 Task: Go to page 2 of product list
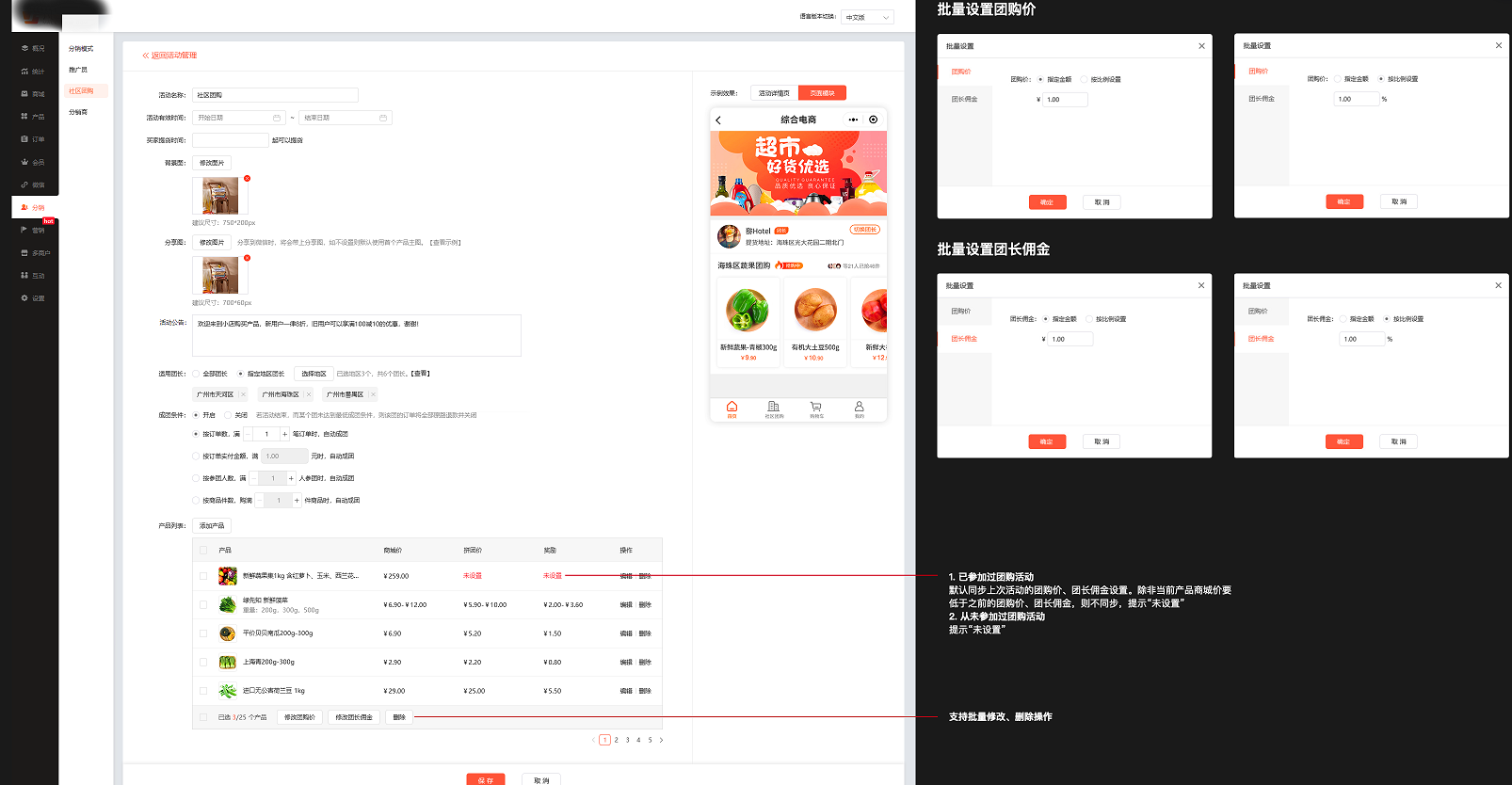tap(617, 740)
